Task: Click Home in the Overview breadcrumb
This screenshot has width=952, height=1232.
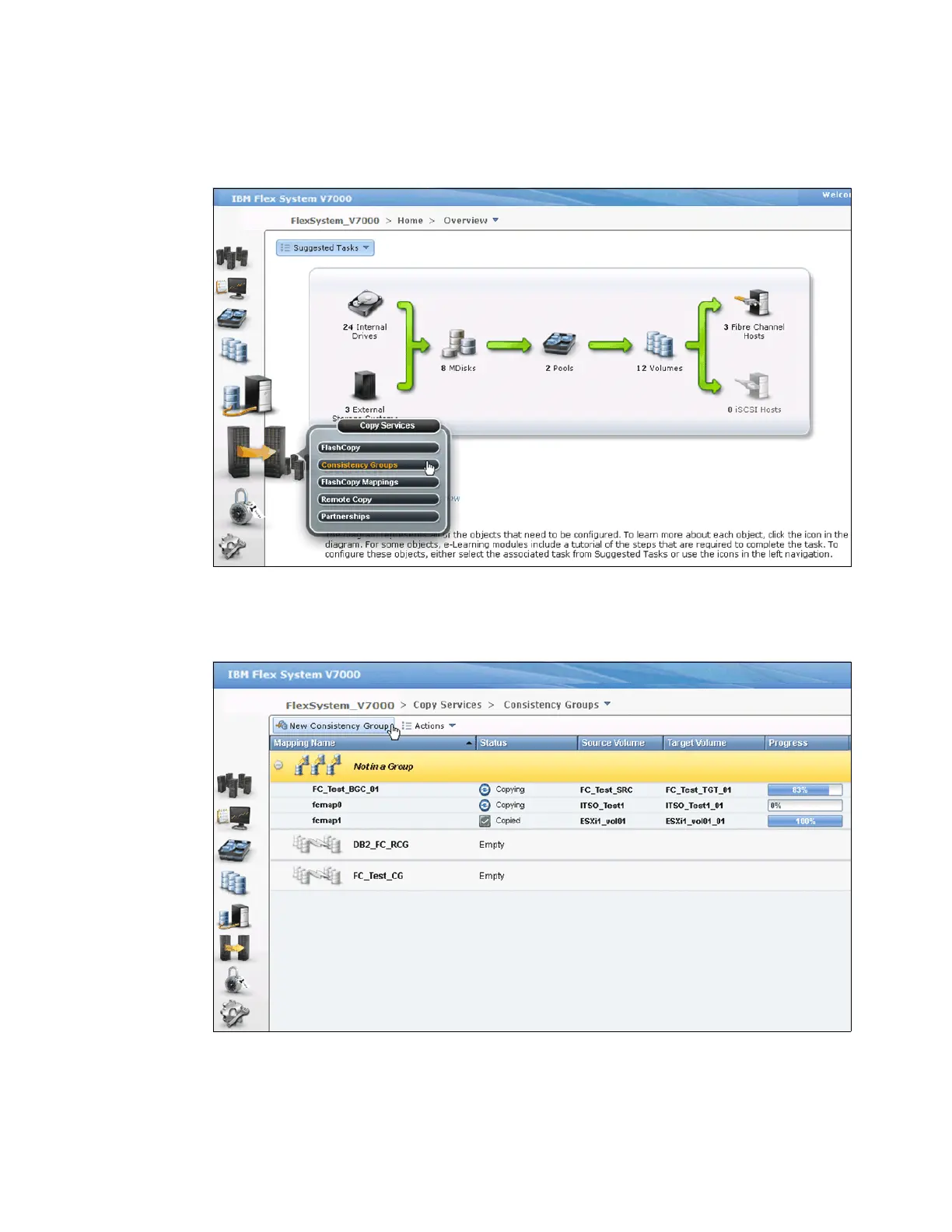Action: [410, 221]
